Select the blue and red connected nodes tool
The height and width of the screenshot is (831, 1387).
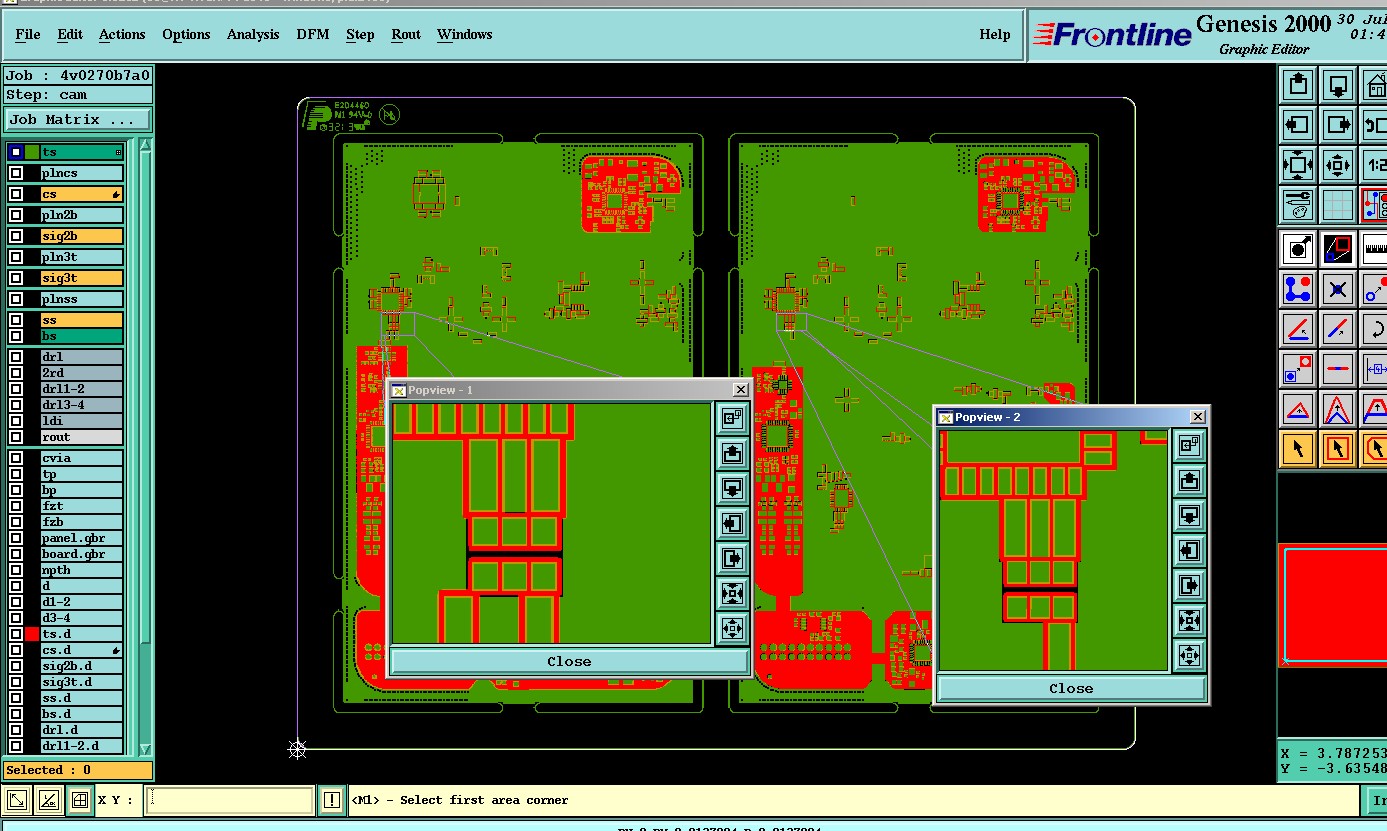[1298, 289]
